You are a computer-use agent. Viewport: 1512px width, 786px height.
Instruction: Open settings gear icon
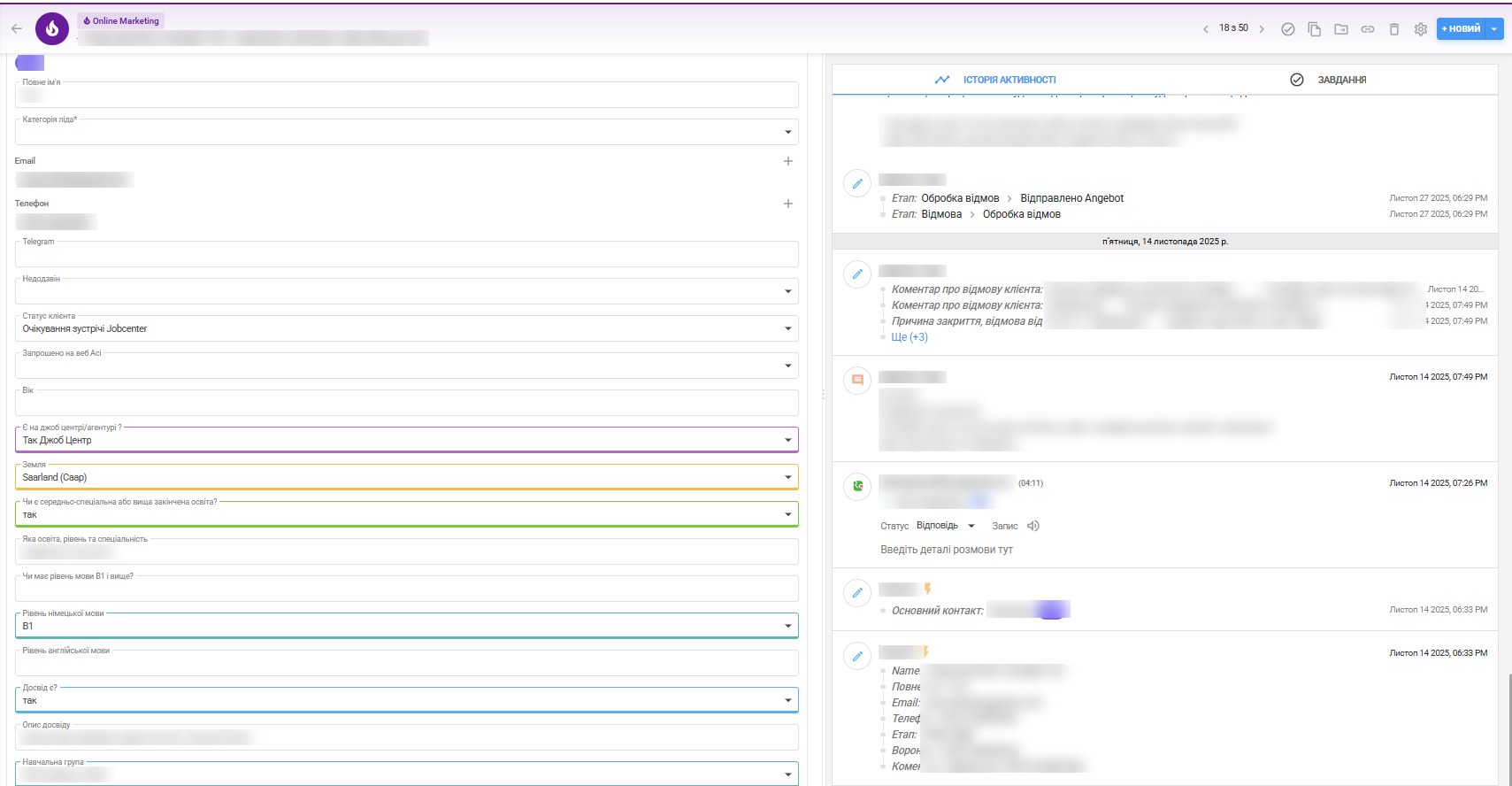pos(1421,29)
